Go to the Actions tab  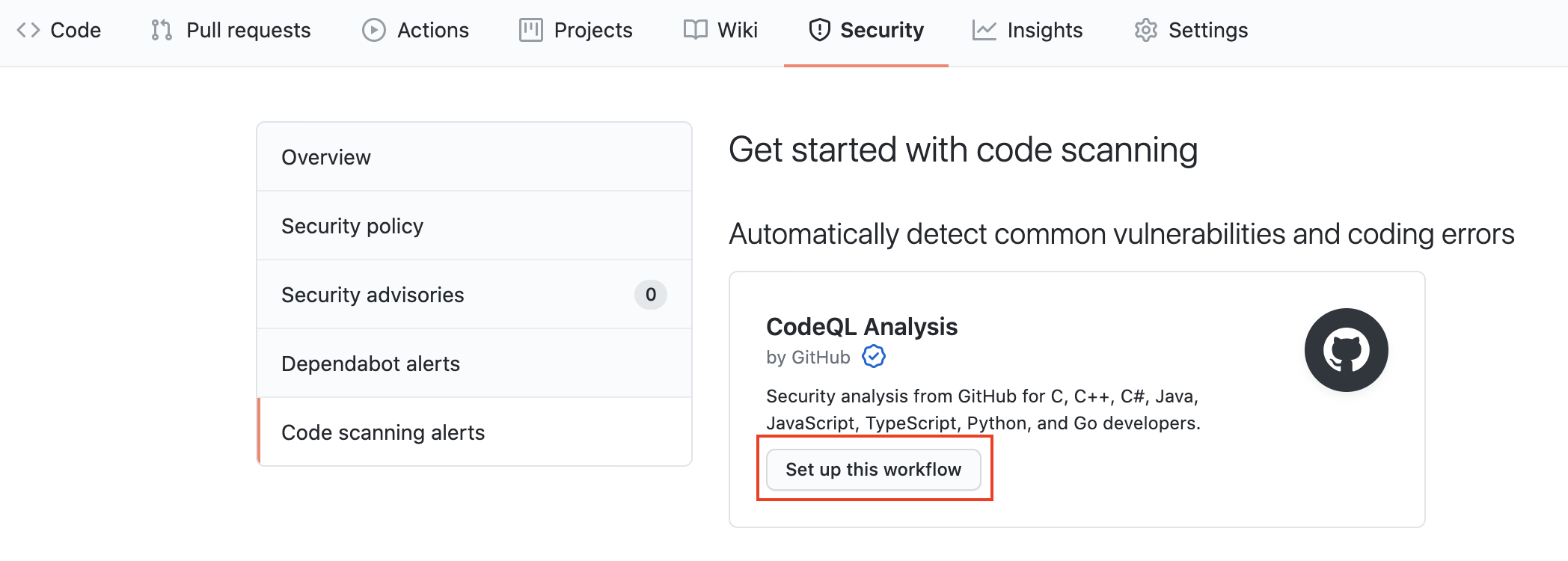[x=416, y=30]
